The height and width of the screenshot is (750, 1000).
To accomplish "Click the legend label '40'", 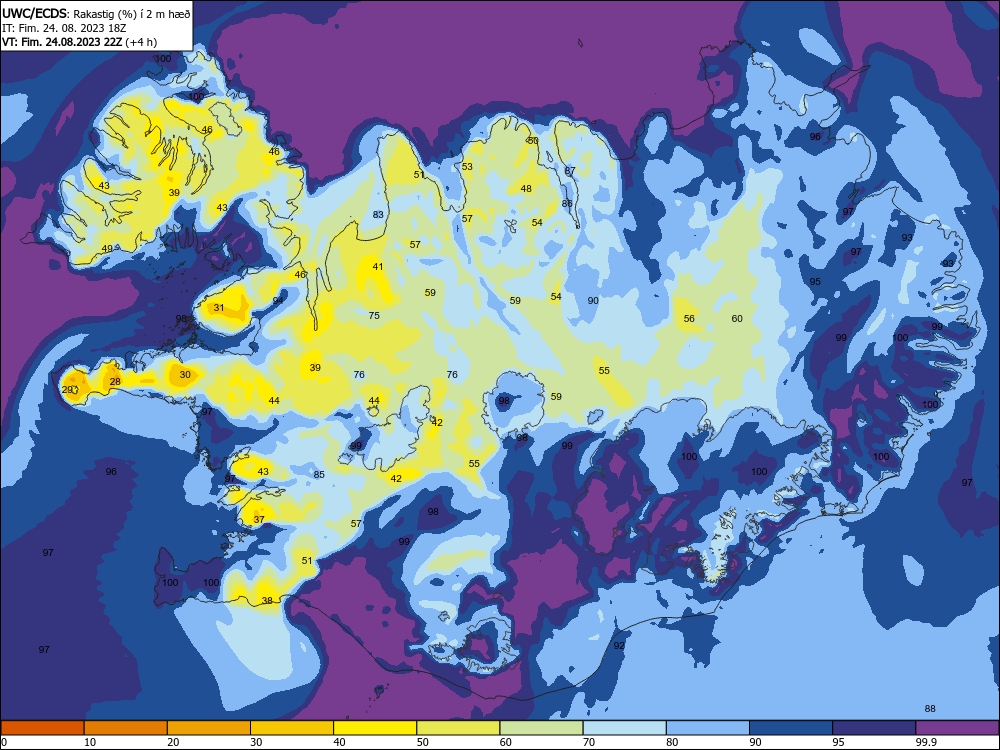I will pos(339,742).
